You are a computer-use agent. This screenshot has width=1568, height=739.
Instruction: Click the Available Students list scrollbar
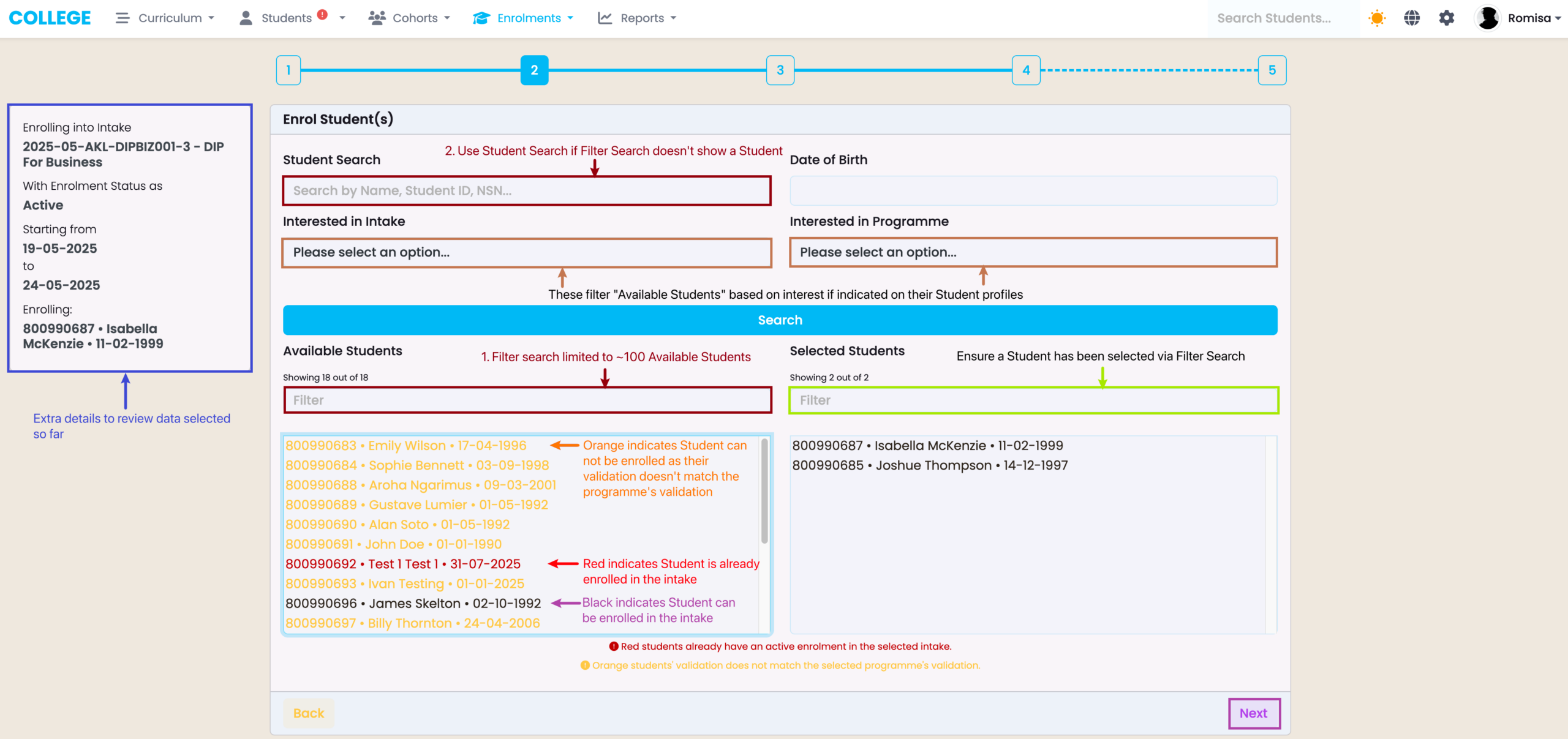(764, 491)
